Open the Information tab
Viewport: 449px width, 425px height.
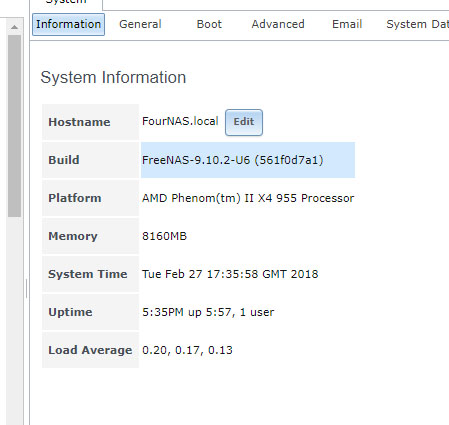point(68,24)
